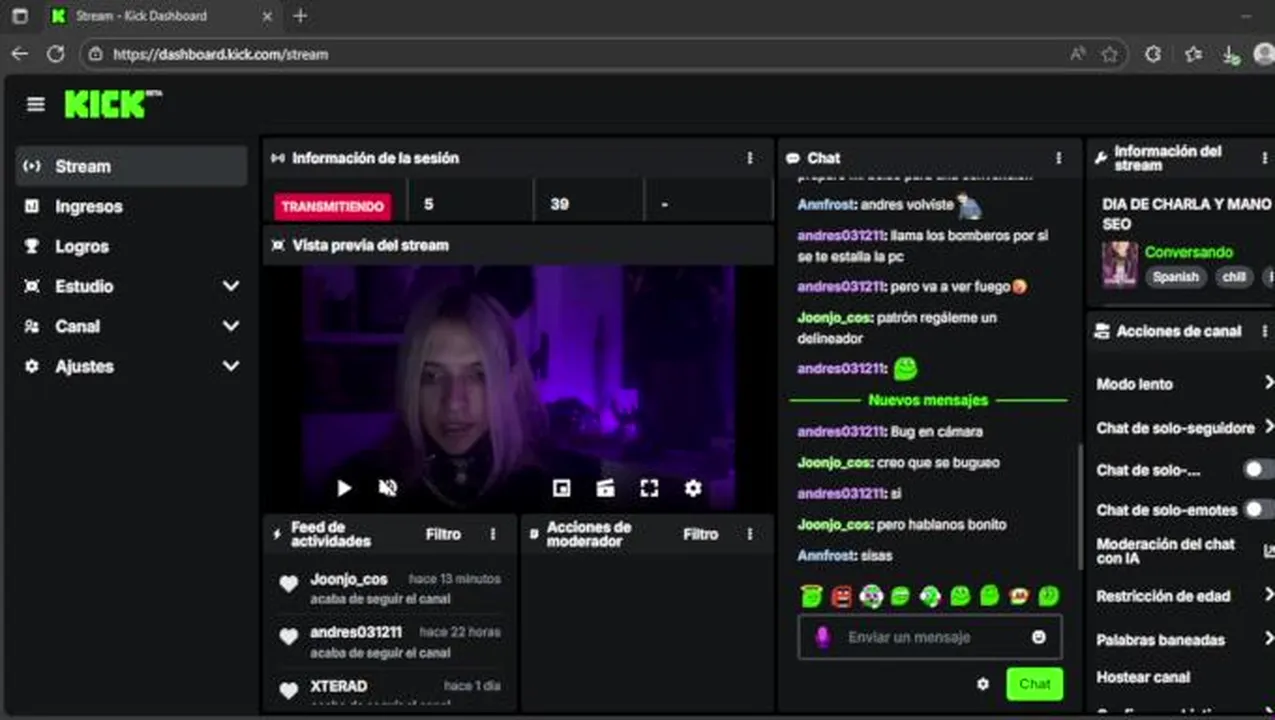Open Acciones de moderador options menu
The height and width of the screenshot is (720, 1275).
pos(750,534)
